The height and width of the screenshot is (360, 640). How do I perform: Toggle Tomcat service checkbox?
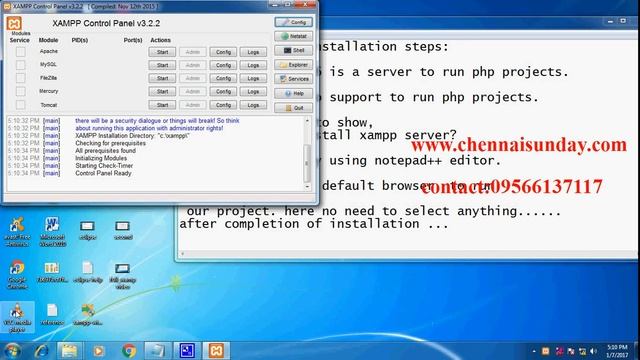click(20, 105)
